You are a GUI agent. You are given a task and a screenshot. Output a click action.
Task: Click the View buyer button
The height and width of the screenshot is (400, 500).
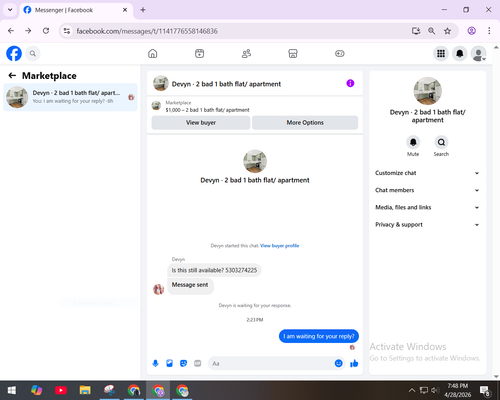(201, 123)
